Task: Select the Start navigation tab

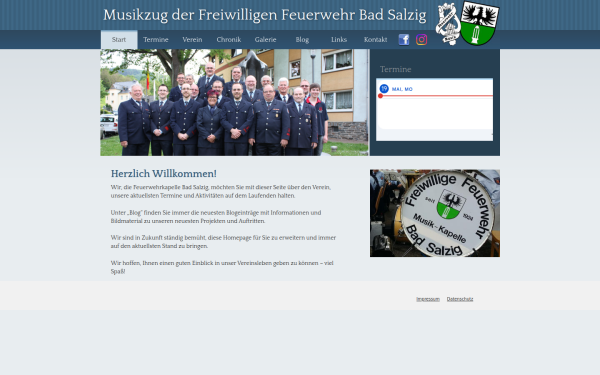Action: [x=119, y=39]
